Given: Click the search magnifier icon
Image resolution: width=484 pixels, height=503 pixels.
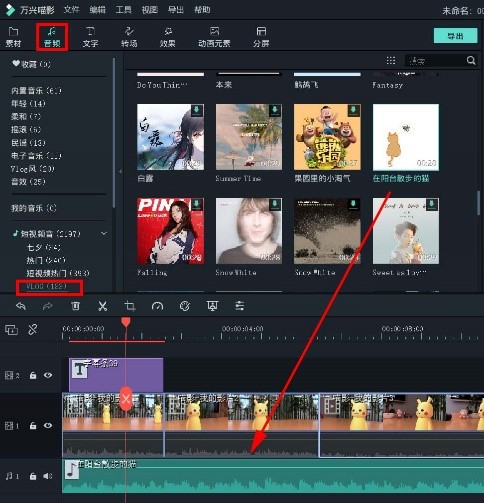Looking at the screenshot, I should point(471,60).
